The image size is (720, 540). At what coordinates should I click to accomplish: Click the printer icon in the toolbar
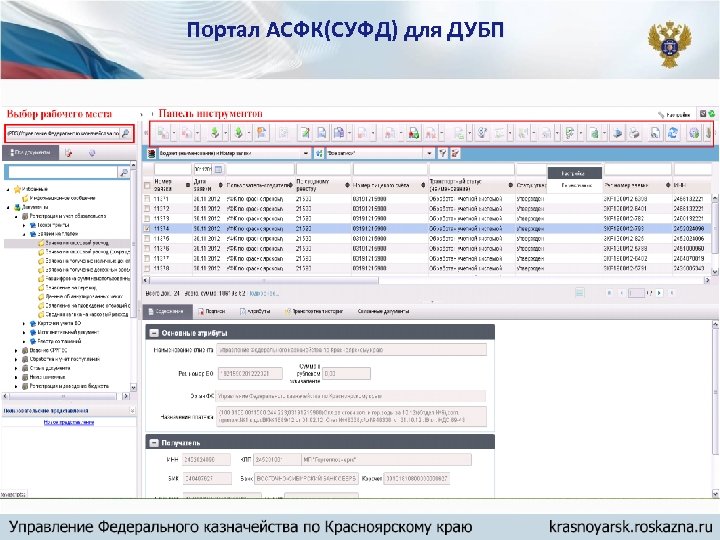(634, 133)
